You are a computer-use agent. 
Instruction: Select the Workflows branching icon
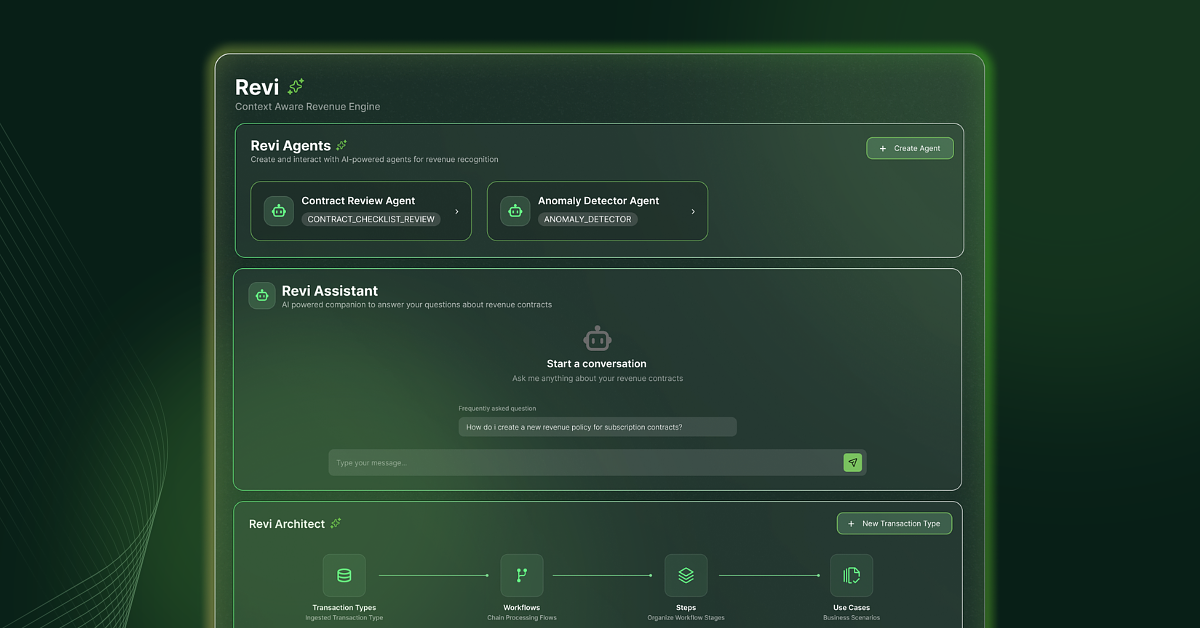[x=521, y=575]
